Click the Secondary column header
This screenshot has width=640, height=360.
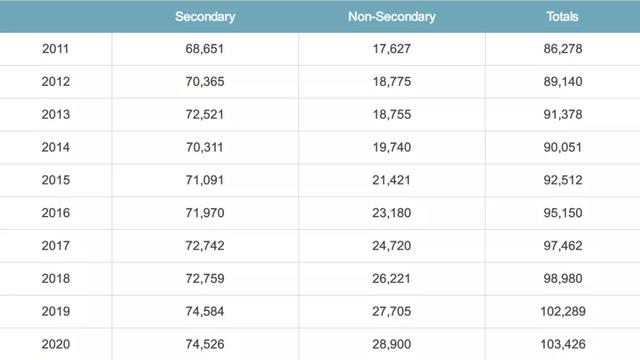[205, 17]
